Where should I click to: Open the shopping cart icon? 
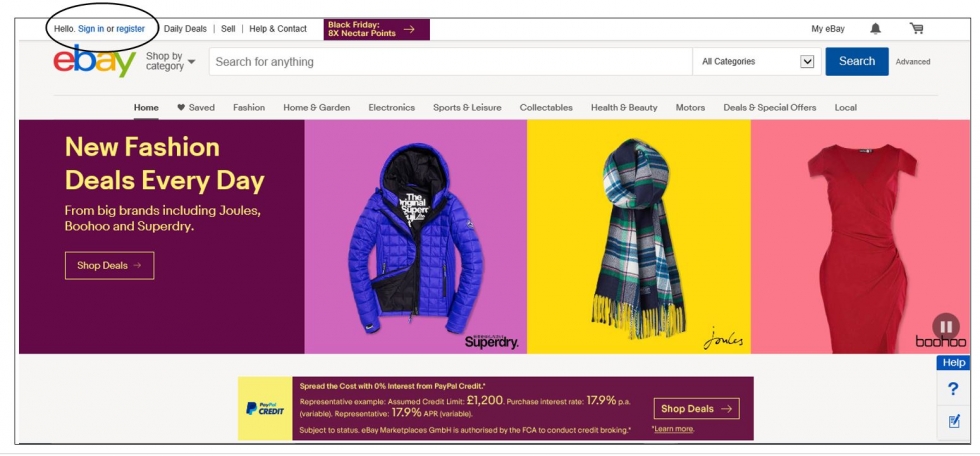(x=916, y=29)
